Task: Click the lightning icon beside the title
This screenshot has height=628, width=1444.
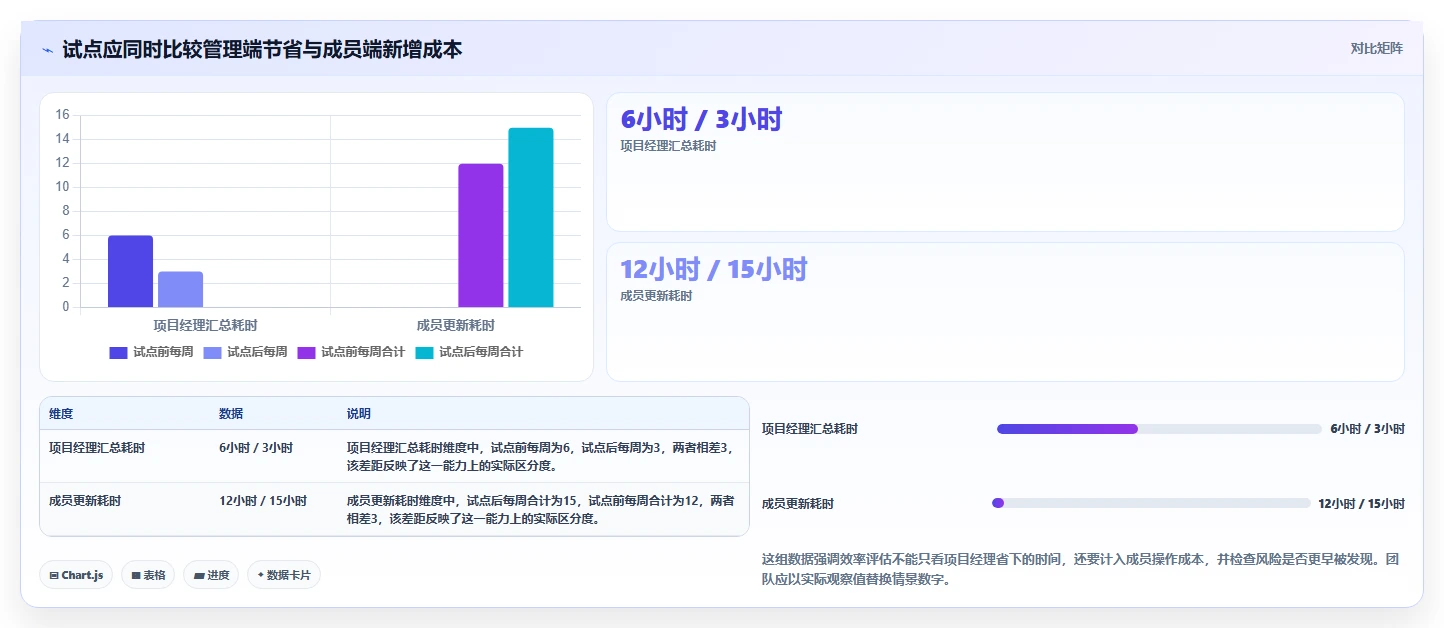Action: (47, 49)
